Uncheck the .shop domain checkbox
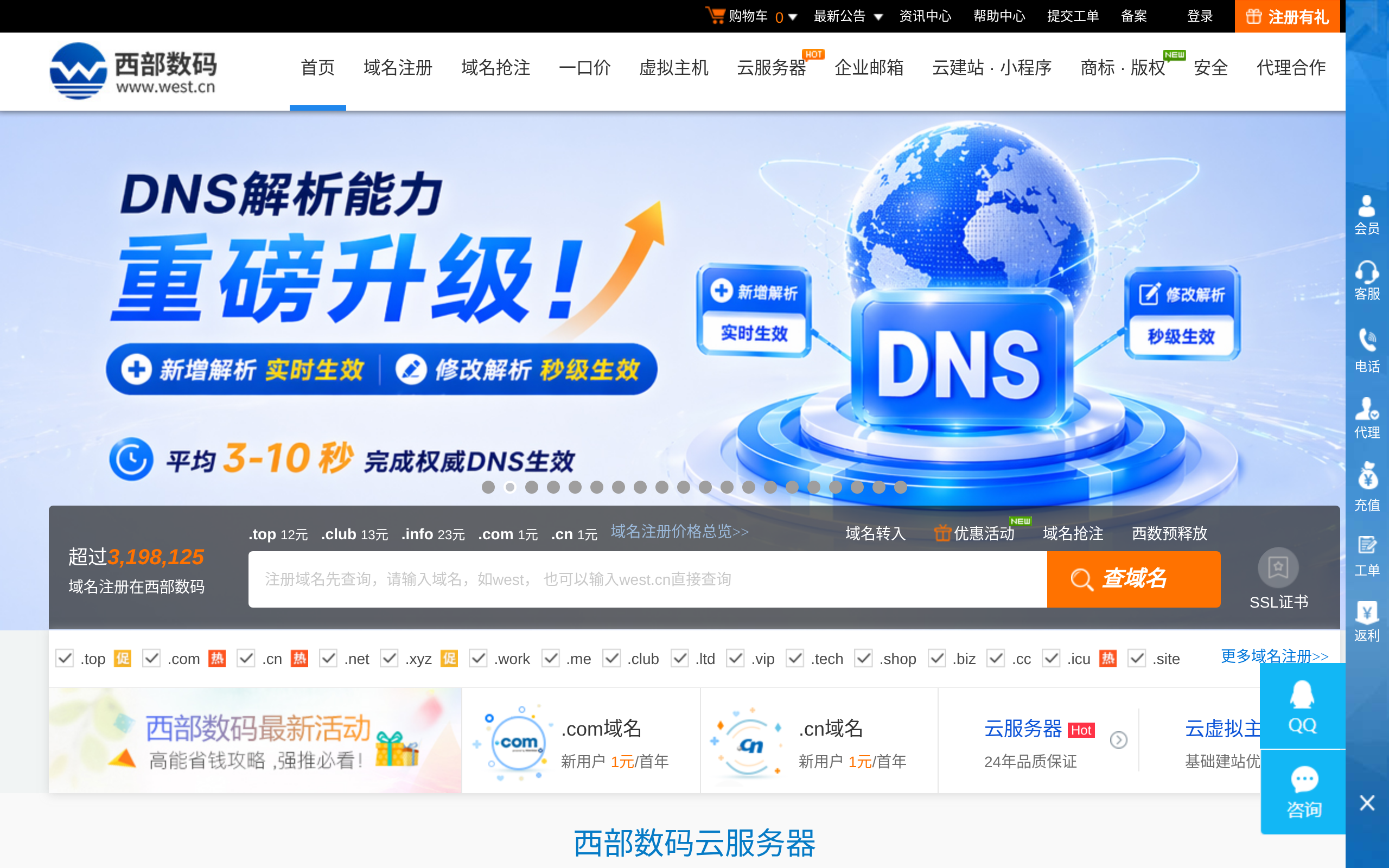The image size is (1389, 868). (864, 659)
